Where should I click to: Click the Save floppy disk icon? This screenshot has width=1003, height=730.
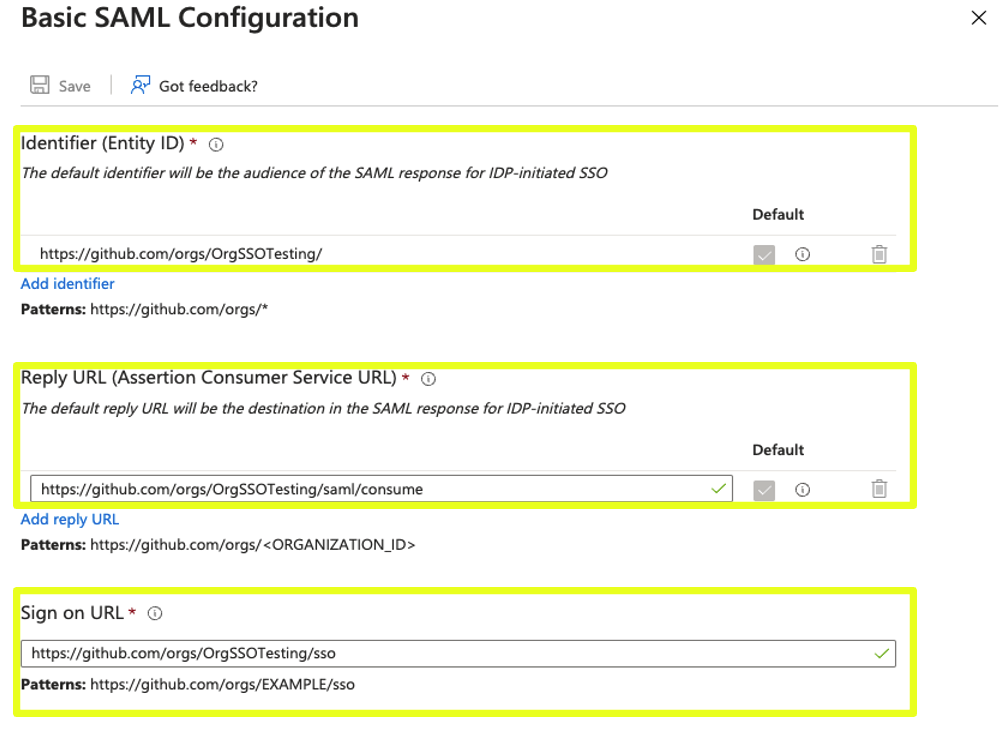click(x=40, y=85)
